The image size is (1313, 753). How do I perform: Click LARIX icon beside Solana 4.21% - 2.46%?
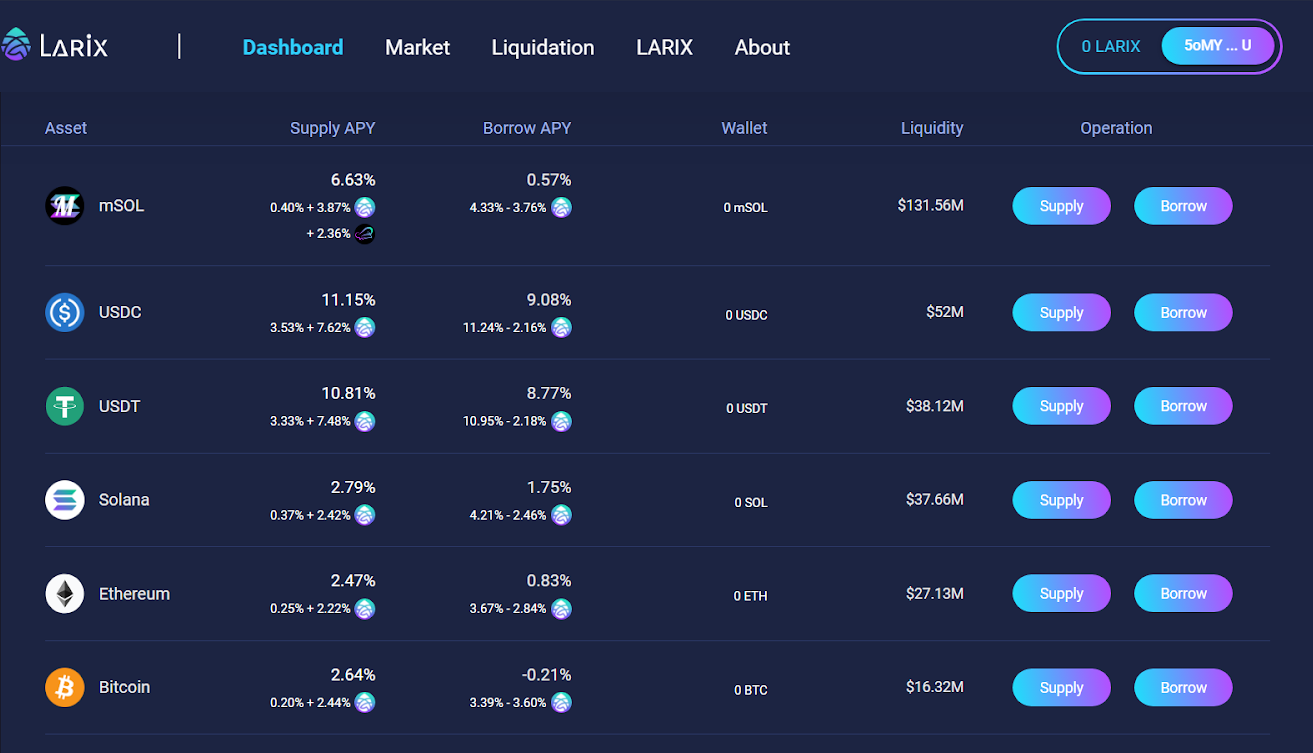(561, 516)
